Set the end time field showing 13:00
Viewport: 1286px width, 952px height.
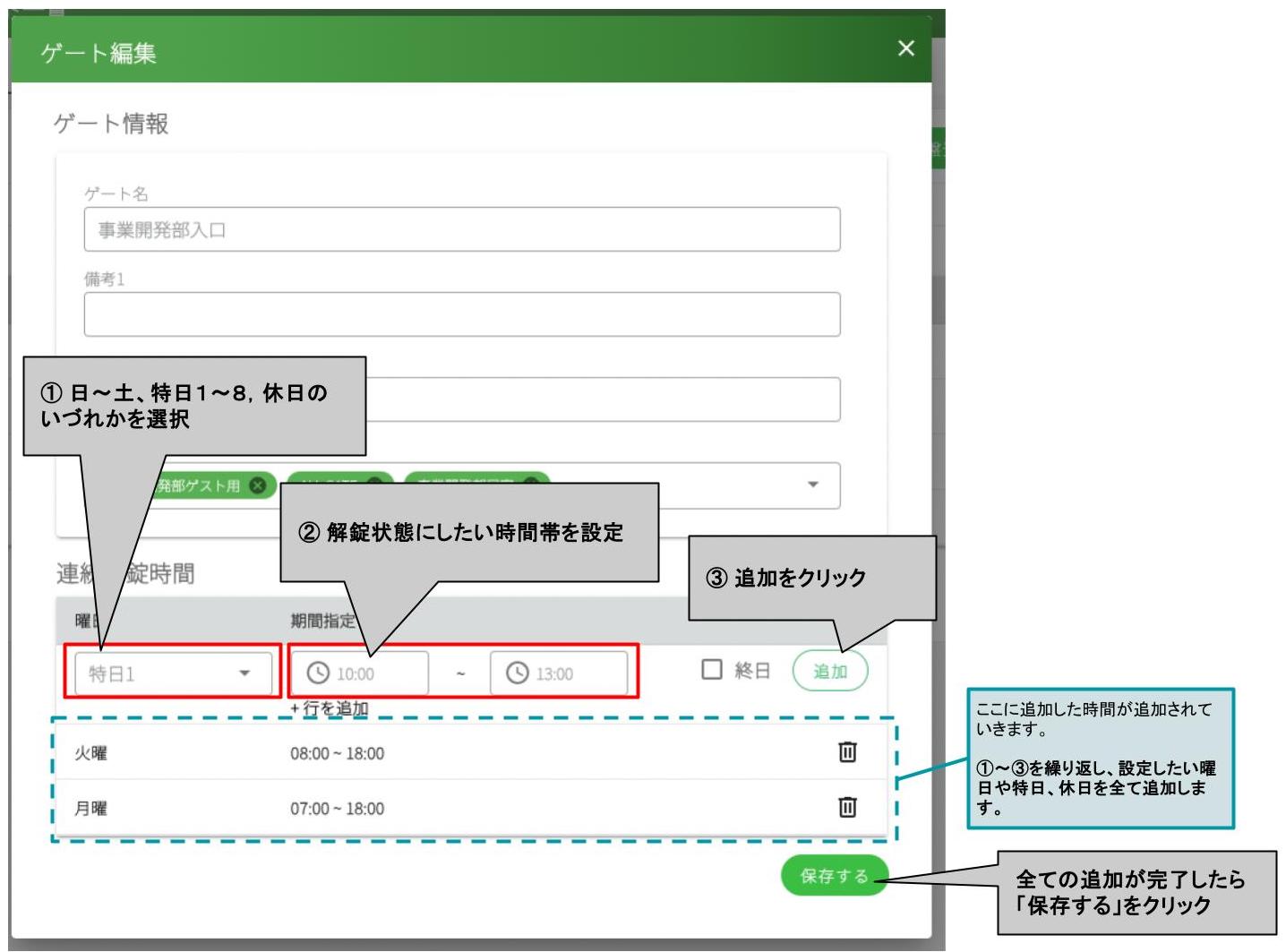(x=559, y=673)
